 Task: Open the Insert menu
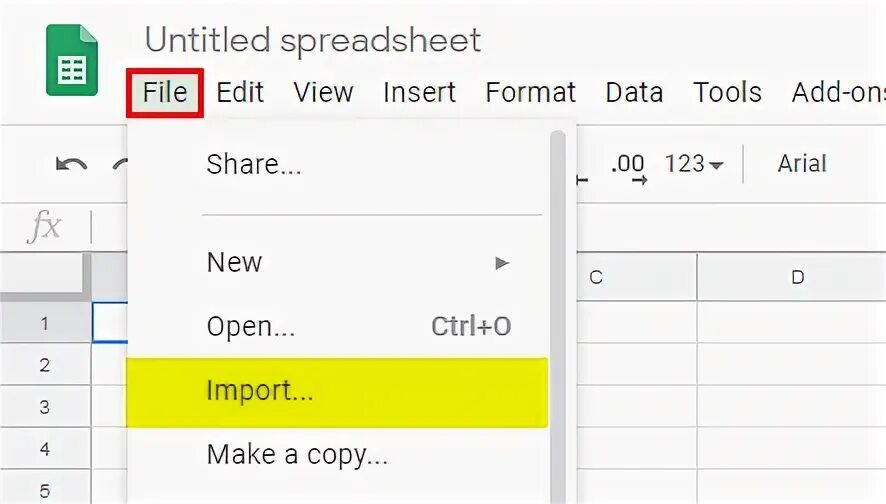[x=419, y=93]
